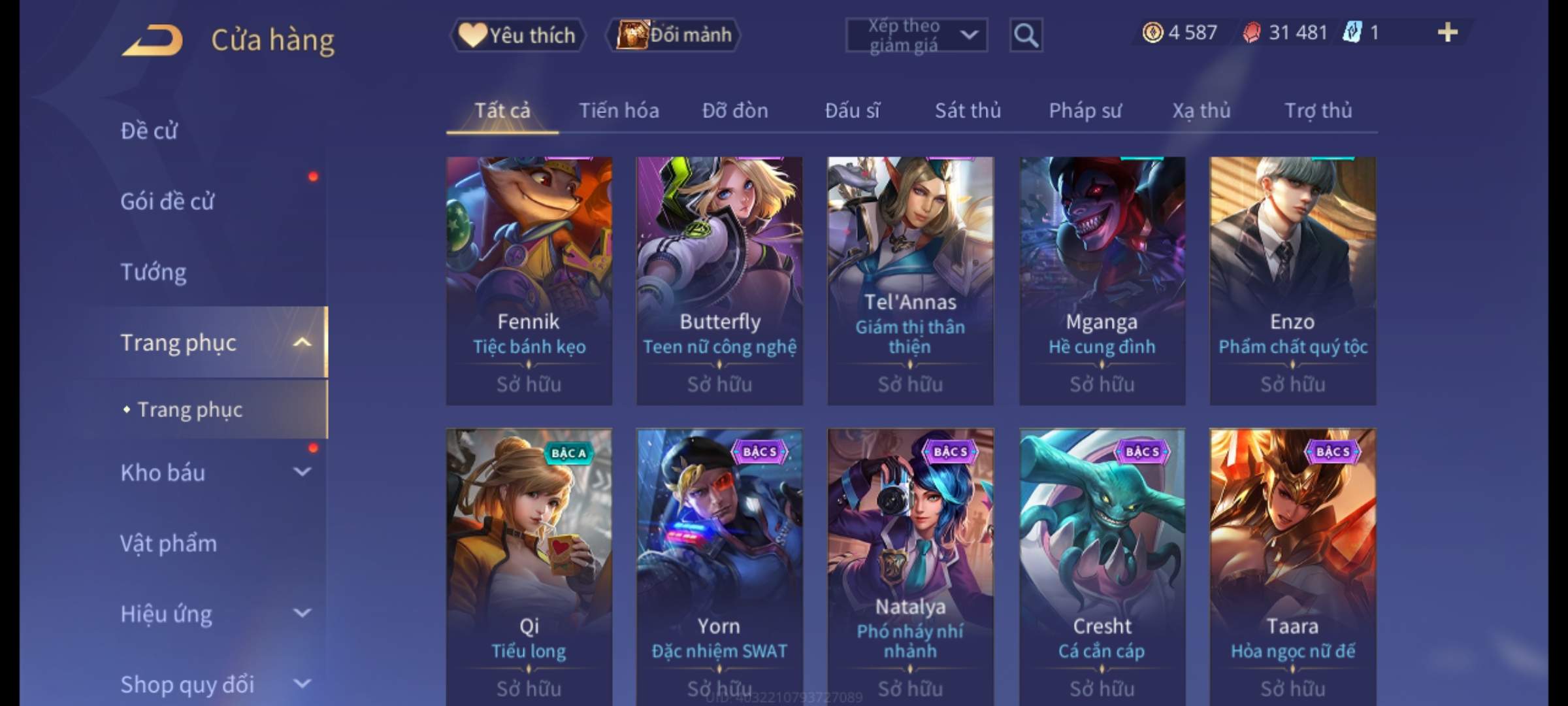Collapse the Trang phục sidebar section
The width and height of the screenshot is (1568, 706).
302,343
